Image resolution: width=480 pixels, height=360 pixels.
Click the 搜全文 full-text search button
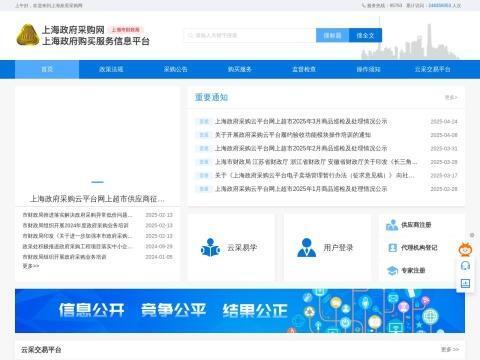(365, 35)
